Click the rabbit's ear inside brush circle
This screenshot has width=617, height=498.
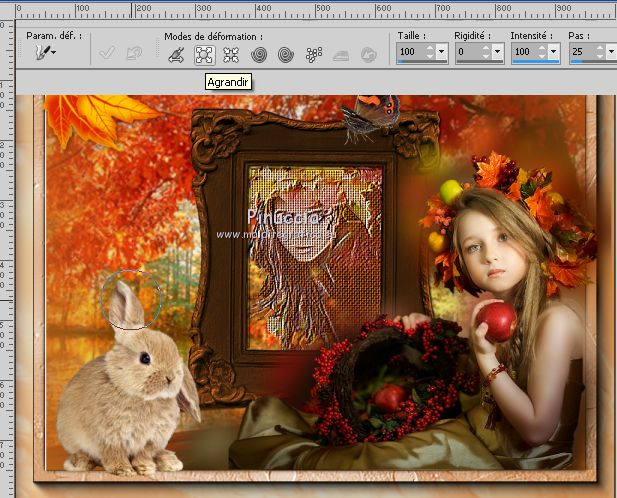pyautogui.click(x=126, y=304)
